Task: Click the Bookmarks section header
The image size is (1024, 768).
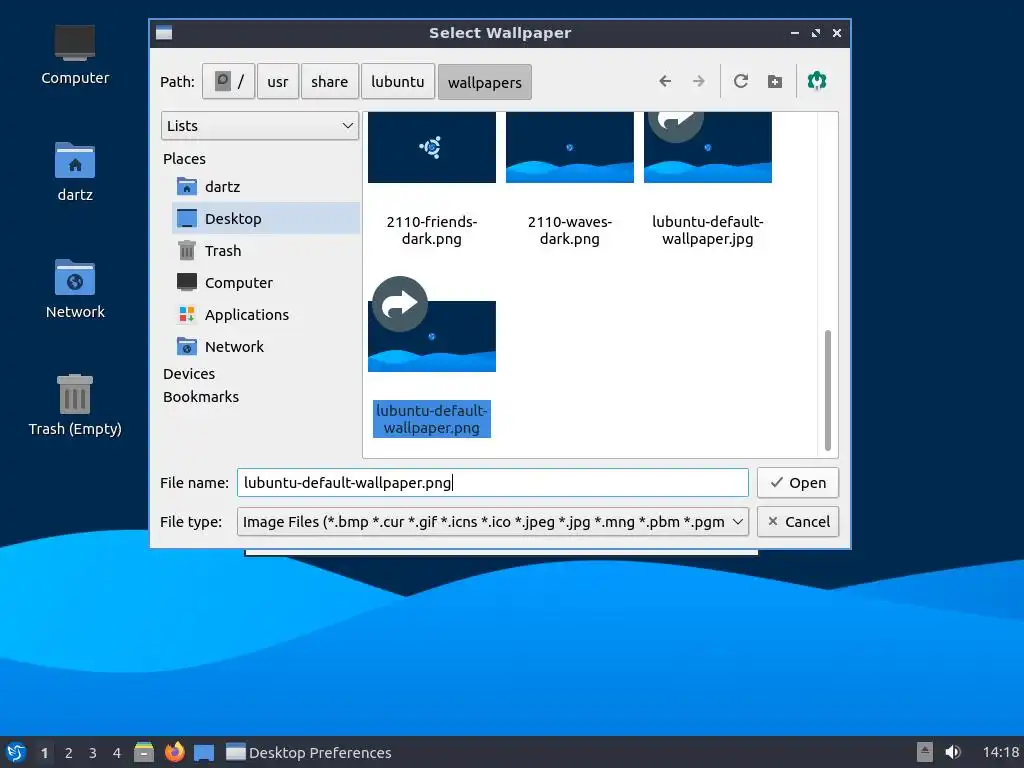Action: [200, 397]
